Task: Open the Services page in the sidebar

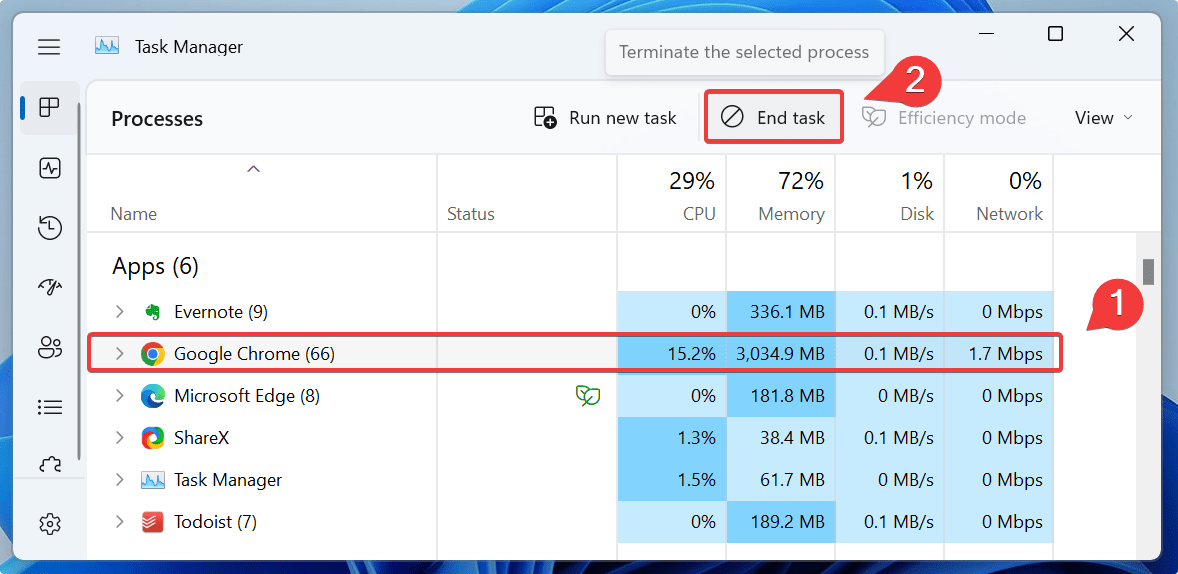Action: 50,466
